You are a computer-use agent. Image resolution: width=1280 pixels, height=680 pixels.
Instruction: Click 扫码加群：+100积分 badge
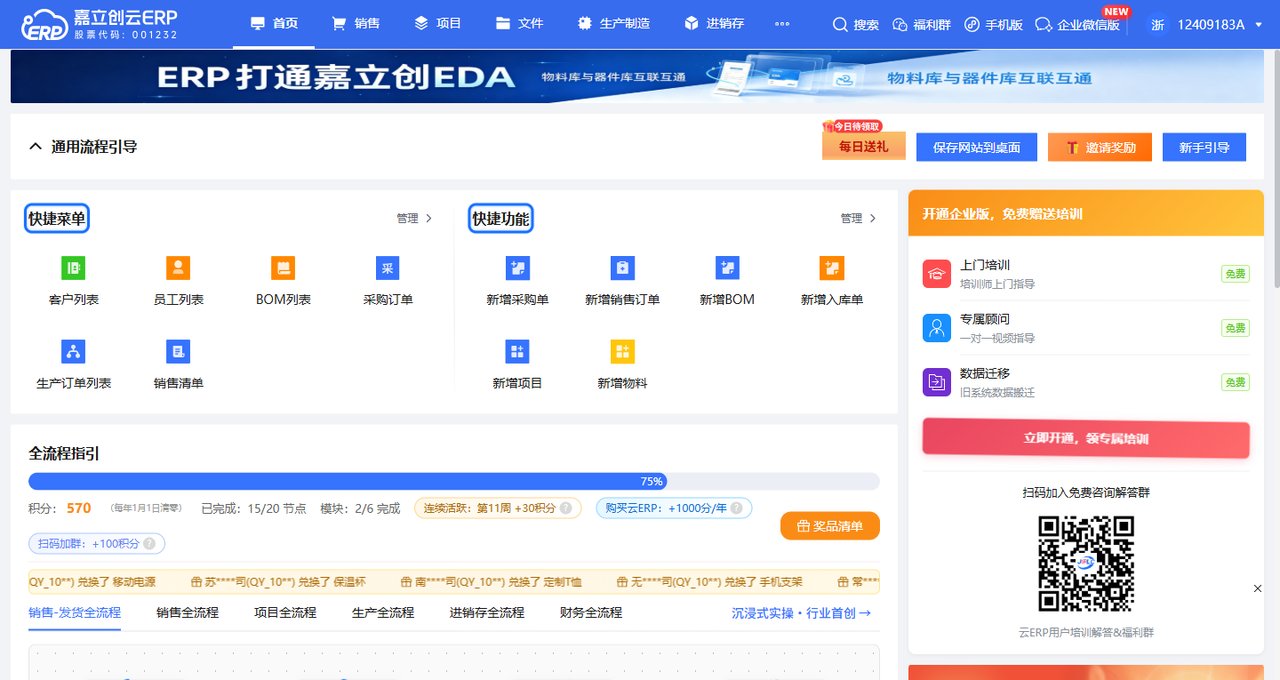click(97, 544)
